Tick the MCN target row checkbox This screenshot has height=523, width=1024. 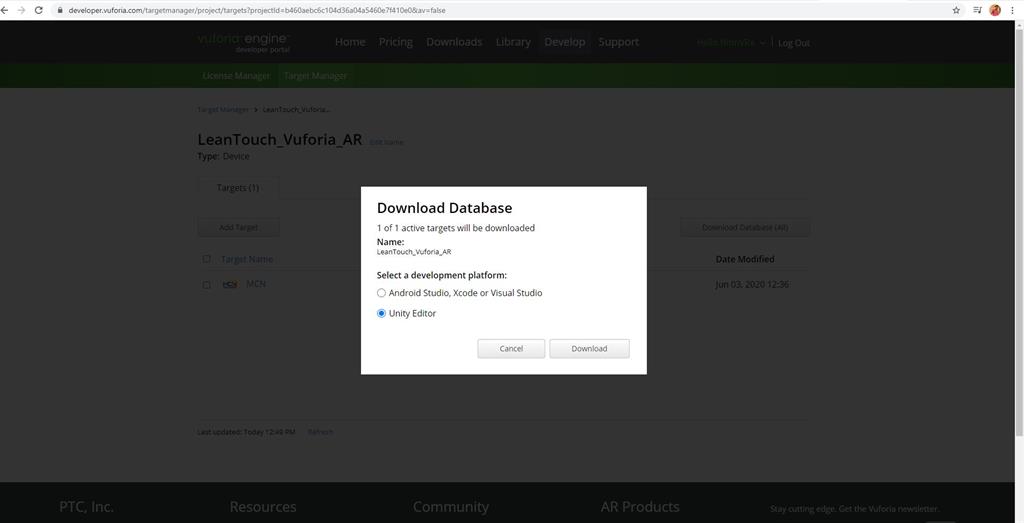(206, 285)
